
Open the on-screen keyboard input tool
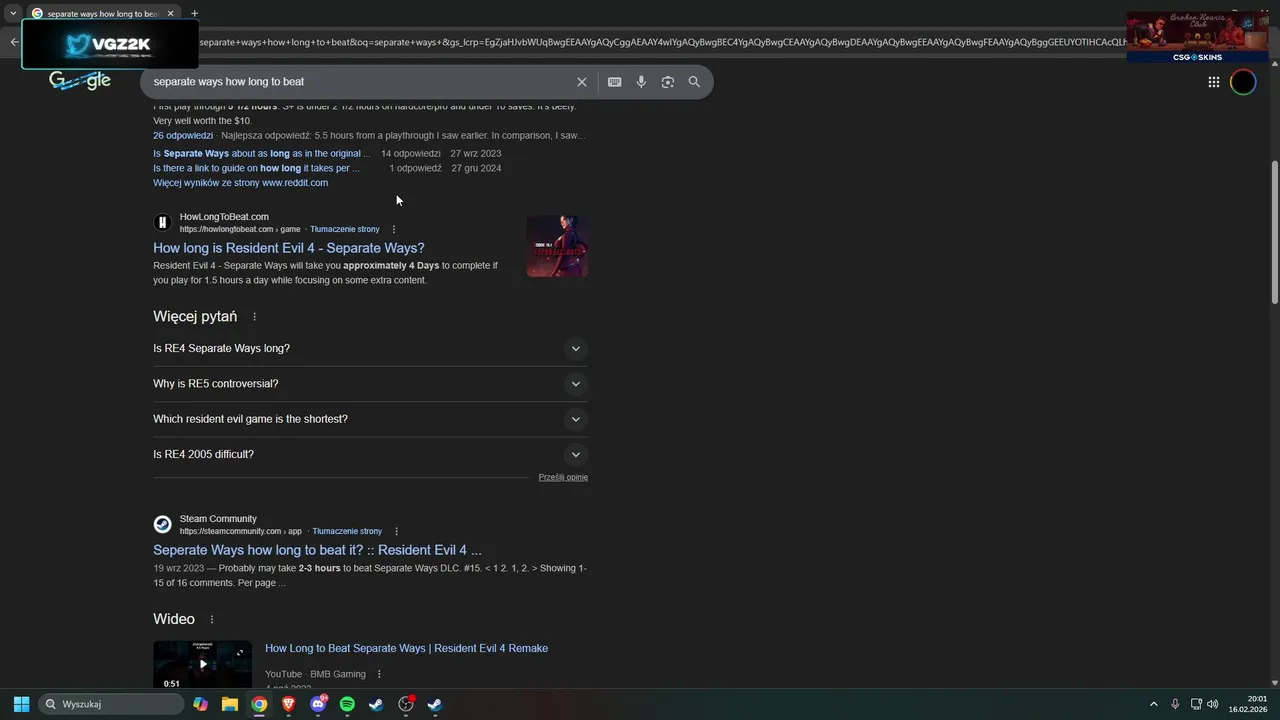click(615, 82)
